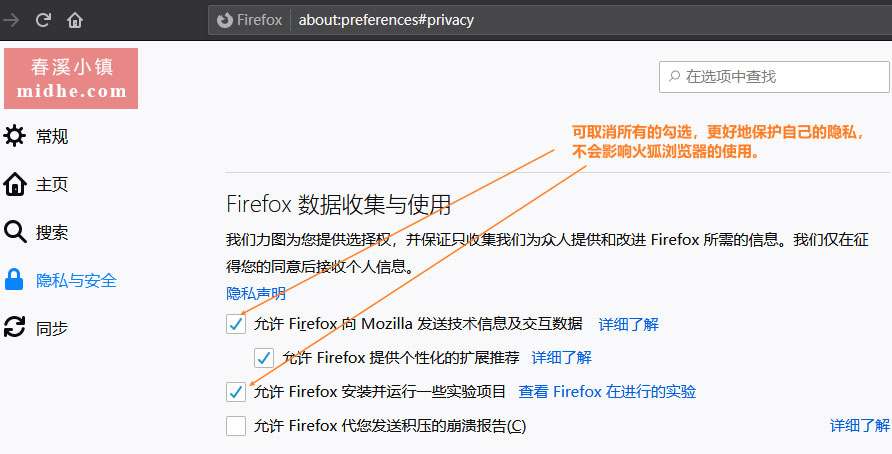Click the Firefox 数据收集与使用 heading
Image resolution: width=892 pixels, height=454 pixels.
pos(338,204)
